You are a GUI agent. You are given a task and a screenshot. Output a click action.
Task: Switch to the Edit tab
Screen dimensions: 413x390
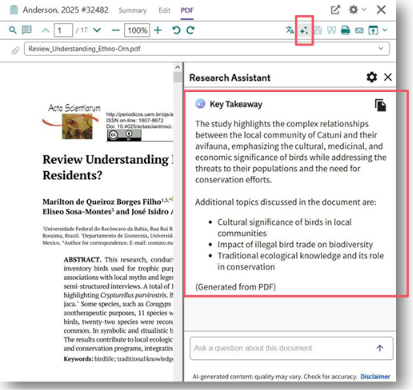pos(164,10)
